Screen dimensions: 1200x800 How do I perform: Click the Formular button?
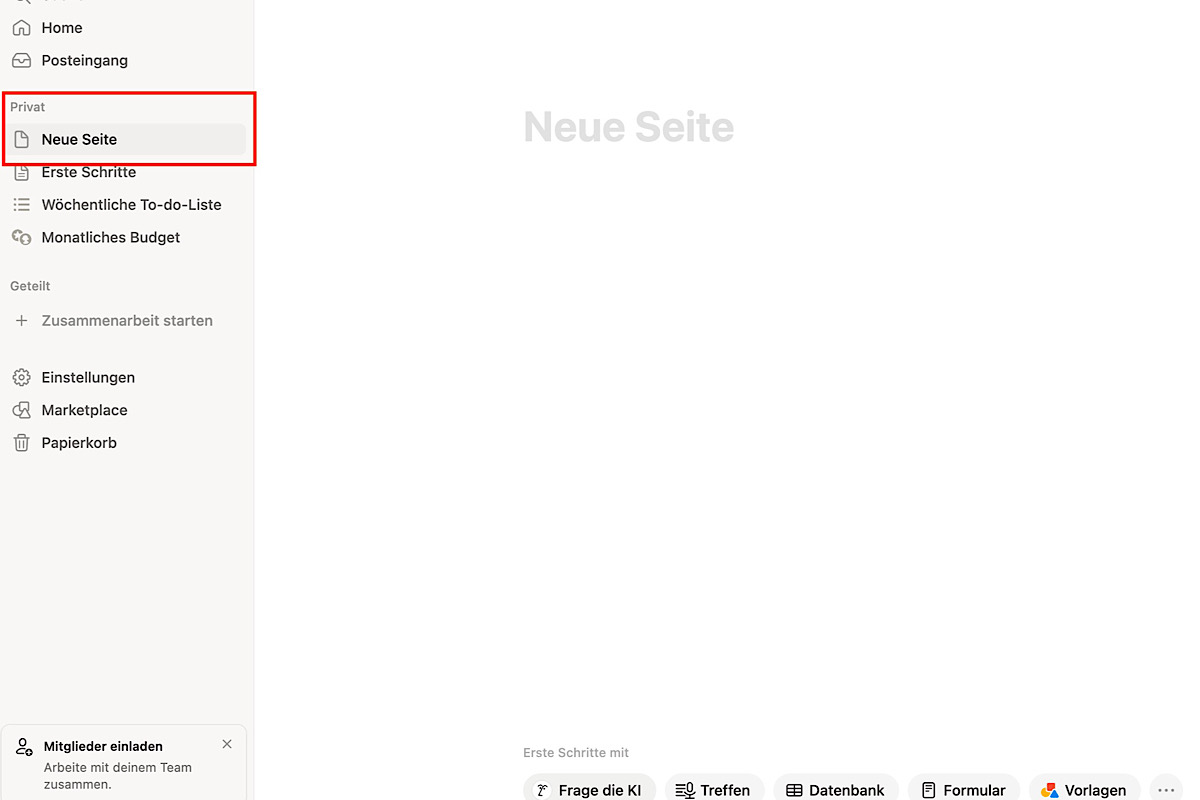click(x=964, y=789)
